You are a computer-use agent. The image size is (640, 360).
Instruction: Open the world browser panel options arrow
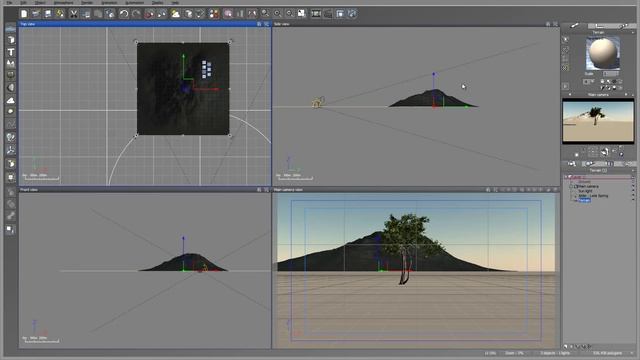point(633,170)
